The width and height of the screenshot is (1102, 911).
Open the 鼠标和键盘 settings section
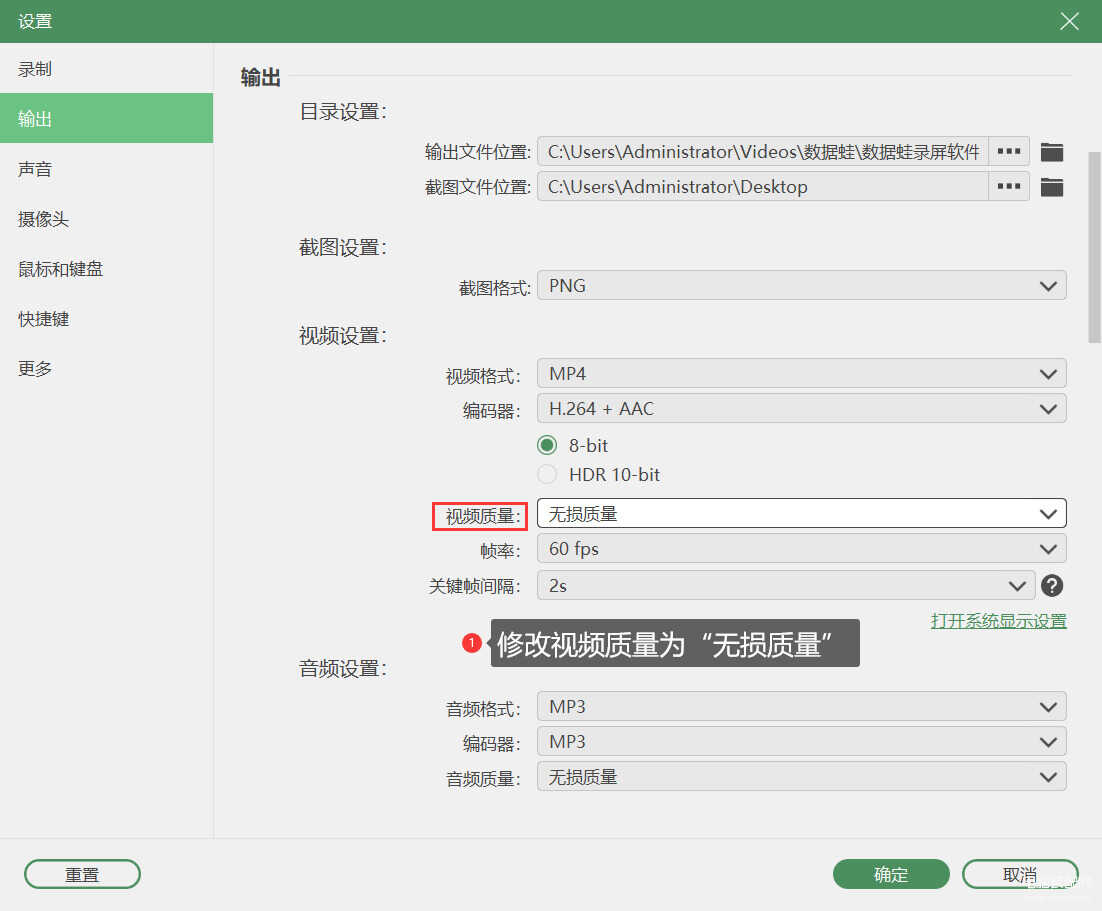[106, 269]
